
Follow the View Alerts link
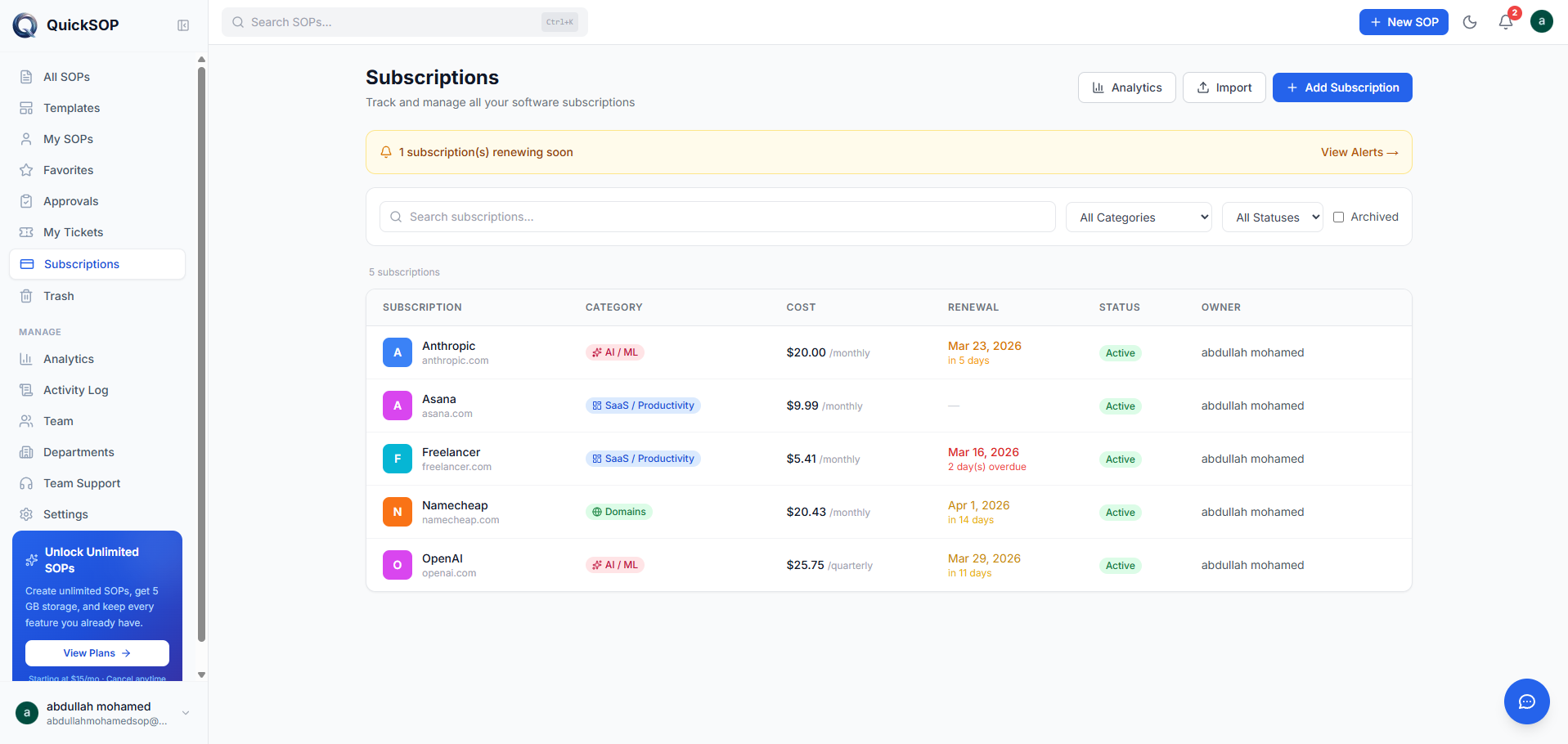tap(1359, 152)
